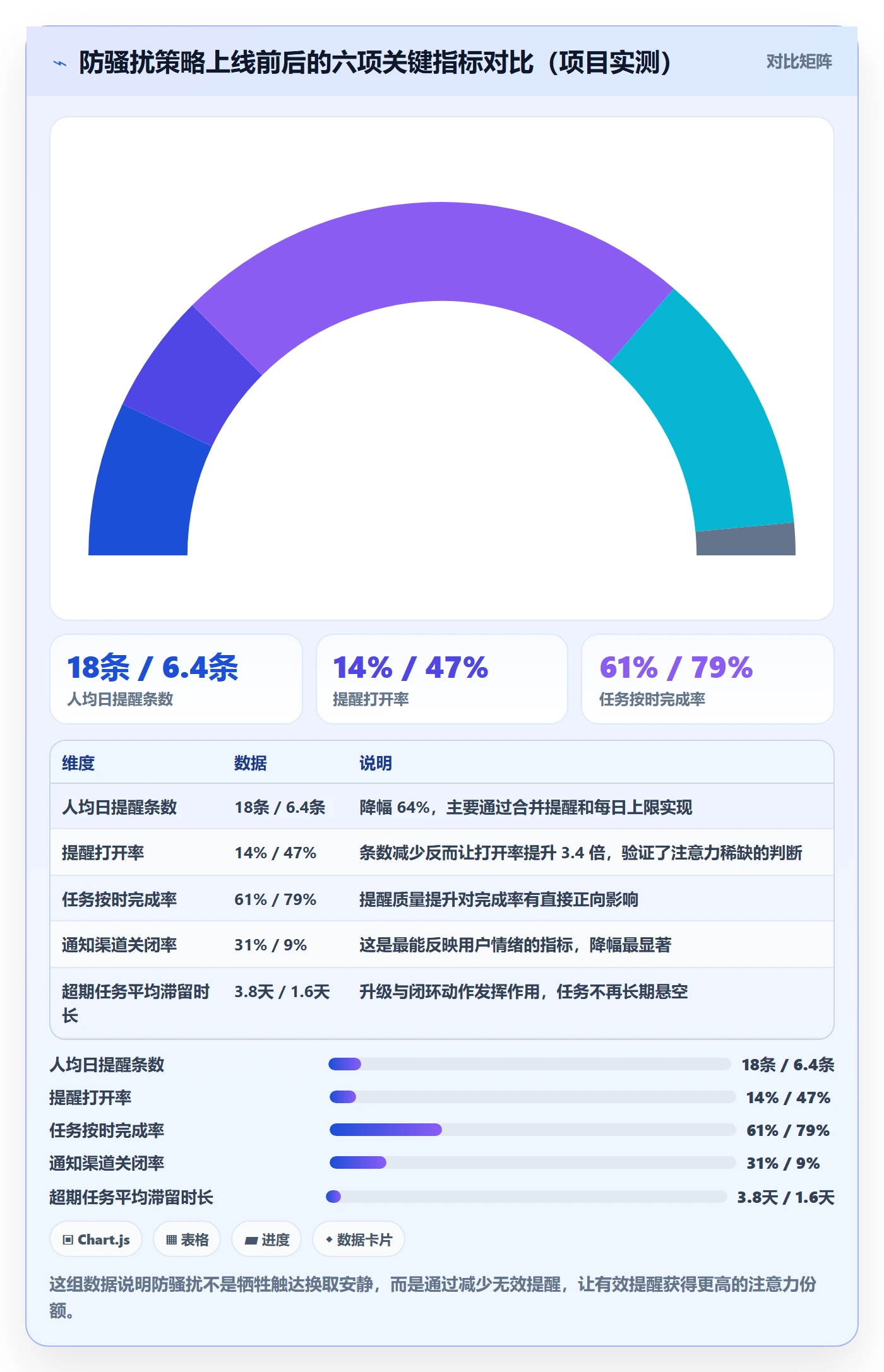Click description starting 降幅 64%
Image resolution: width=884 pixels, height=1372 pixels.
[526, 807]
